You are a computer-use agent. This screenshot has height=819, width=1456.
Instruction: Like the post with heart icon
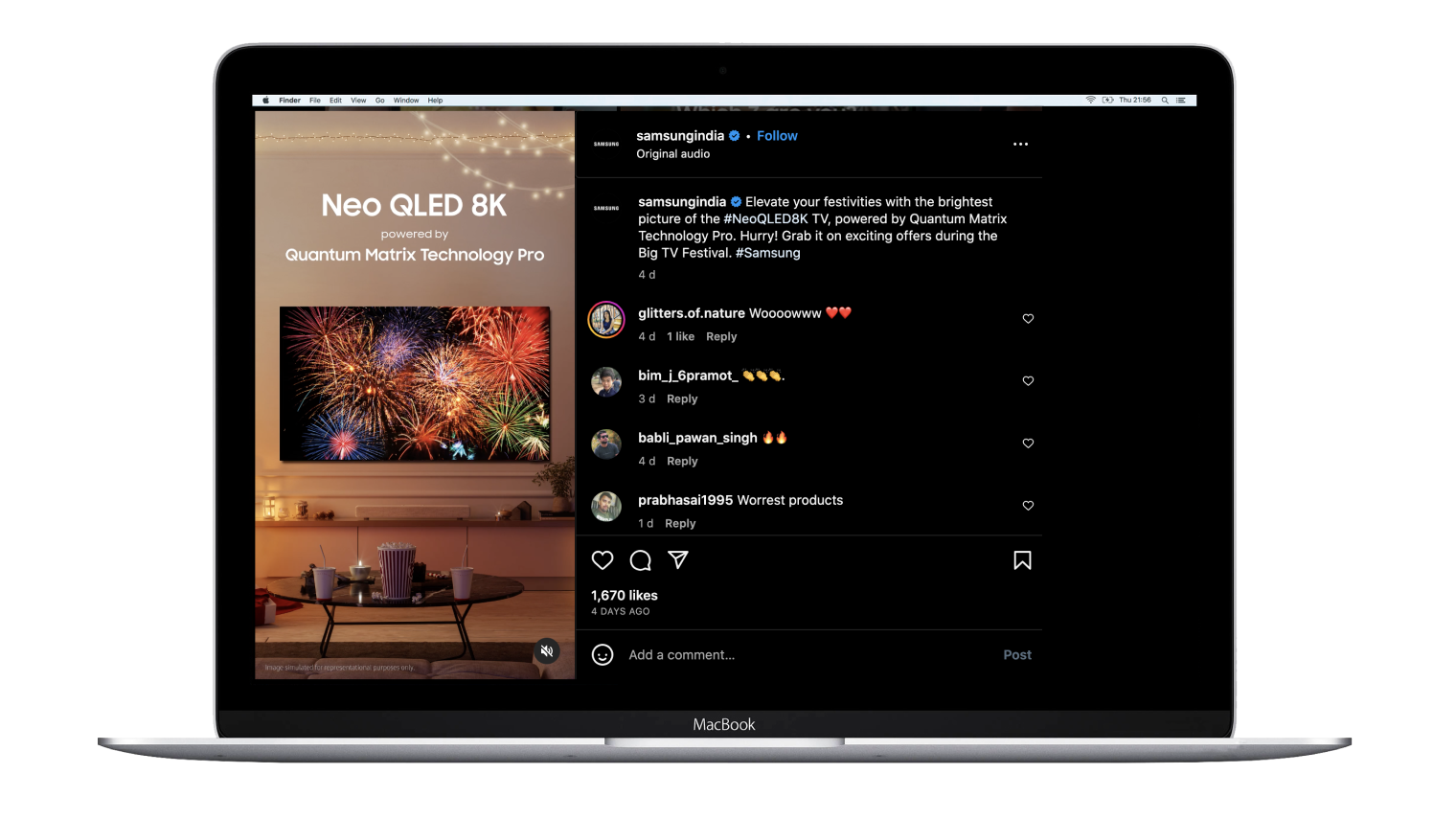pyautogui.click(x=602, y=560)
